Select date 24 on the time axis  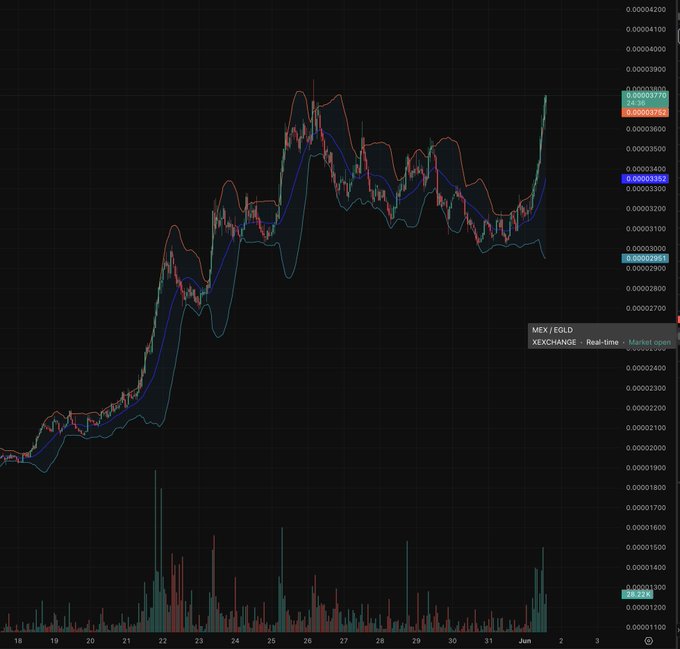235,641
